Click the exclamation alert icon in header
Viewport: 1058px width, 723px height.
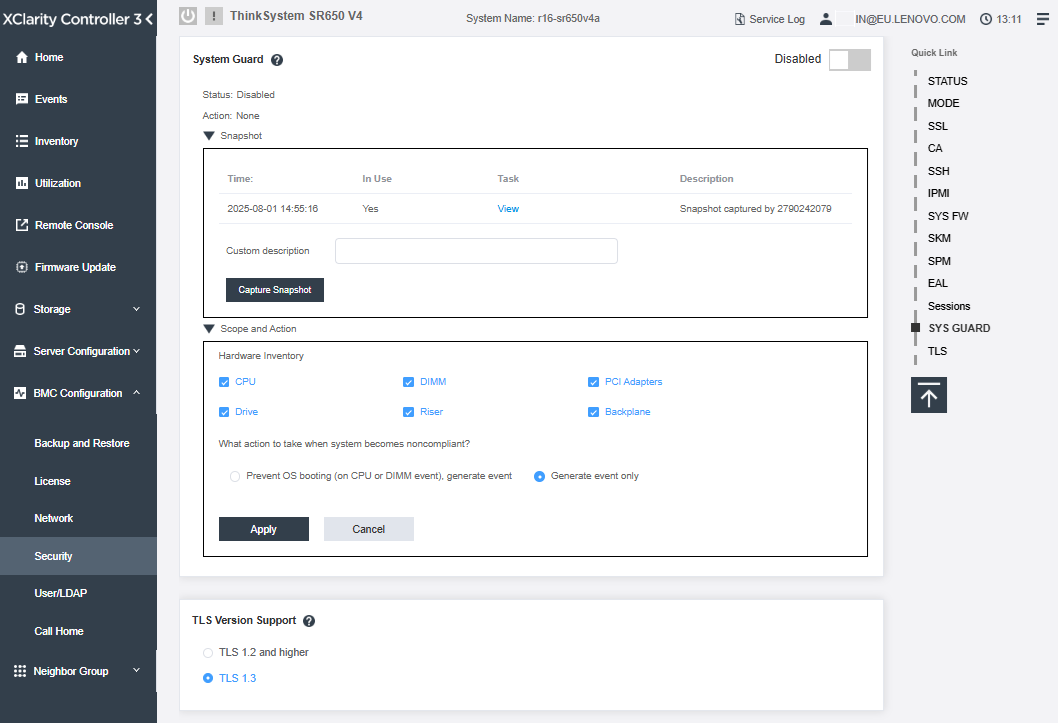[214, 16]
